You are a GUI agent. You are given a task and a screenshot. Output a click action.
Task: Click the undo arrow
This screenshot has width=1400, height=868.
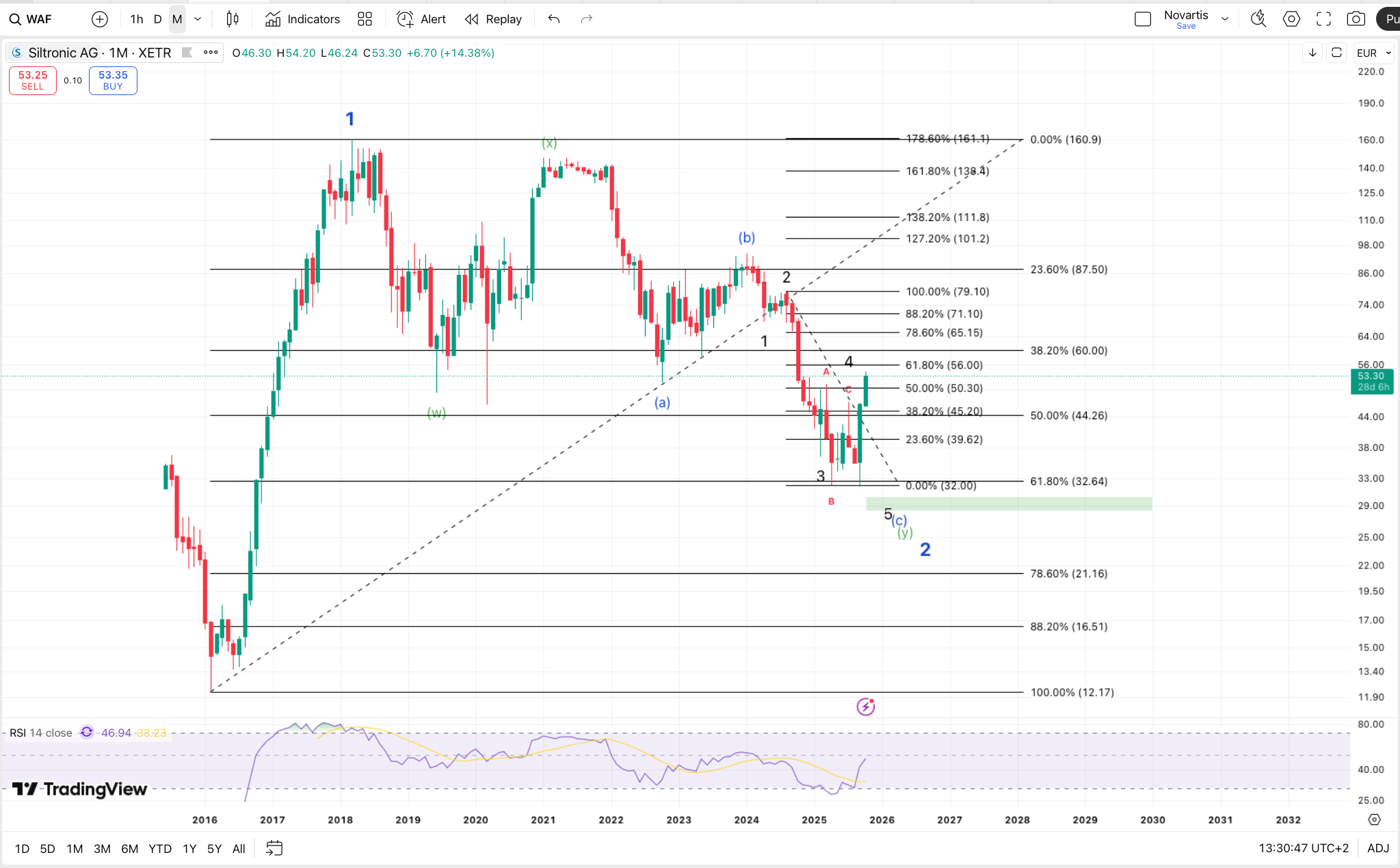pyautogui.click(x=554, y=19)
